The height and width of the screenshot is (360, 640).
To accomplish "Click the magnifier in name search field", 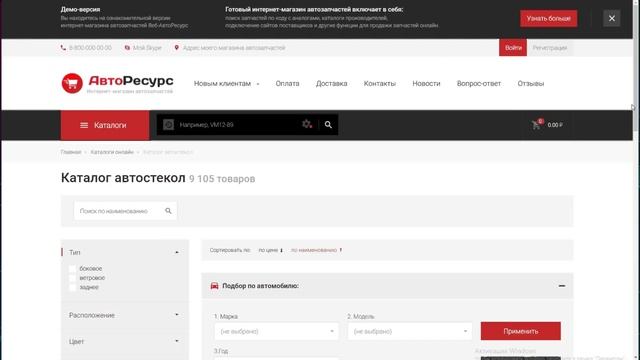I will [x=168, y=211].
